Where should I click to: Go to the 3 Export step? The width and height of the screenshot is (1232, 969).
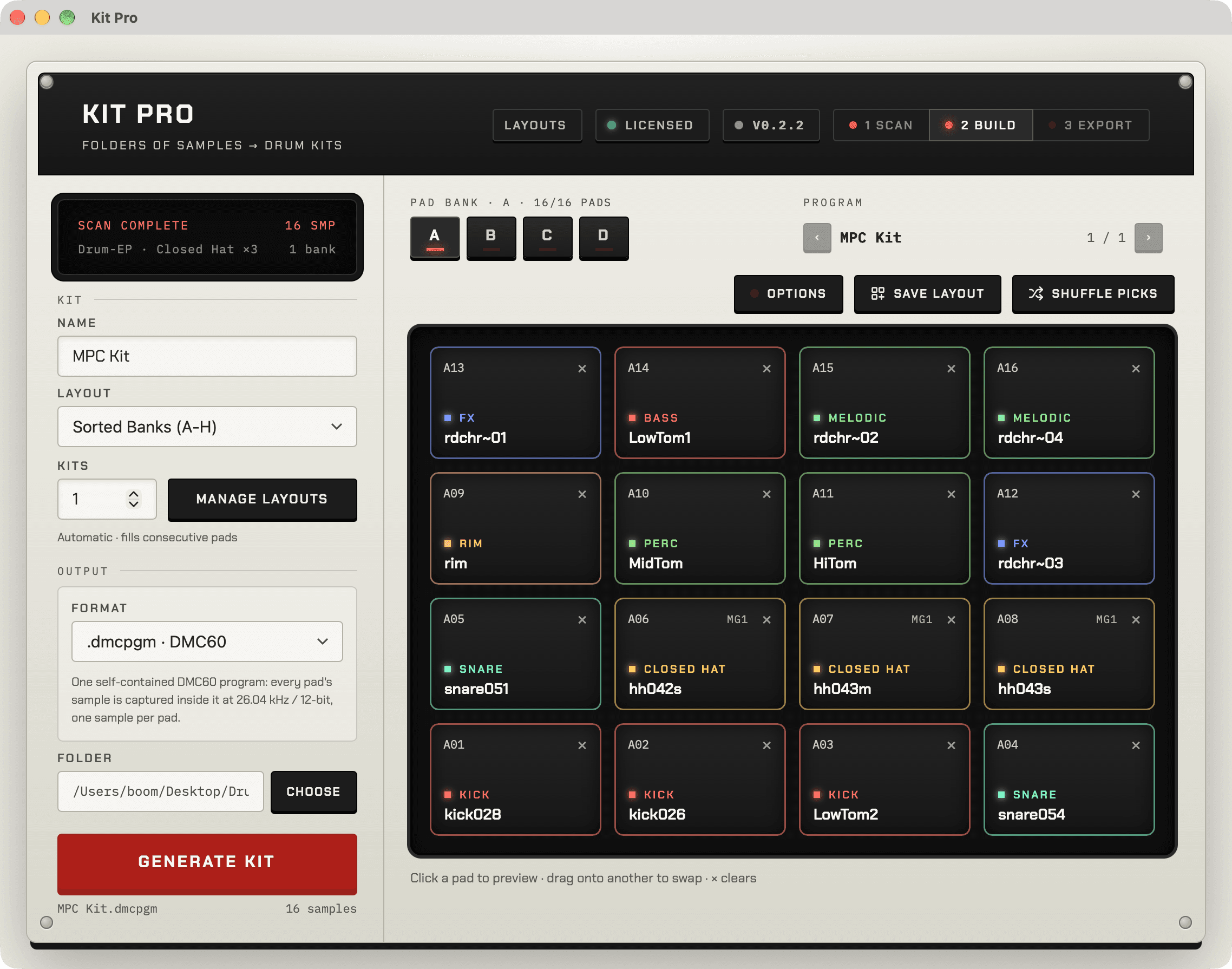tap(1091, 125)
